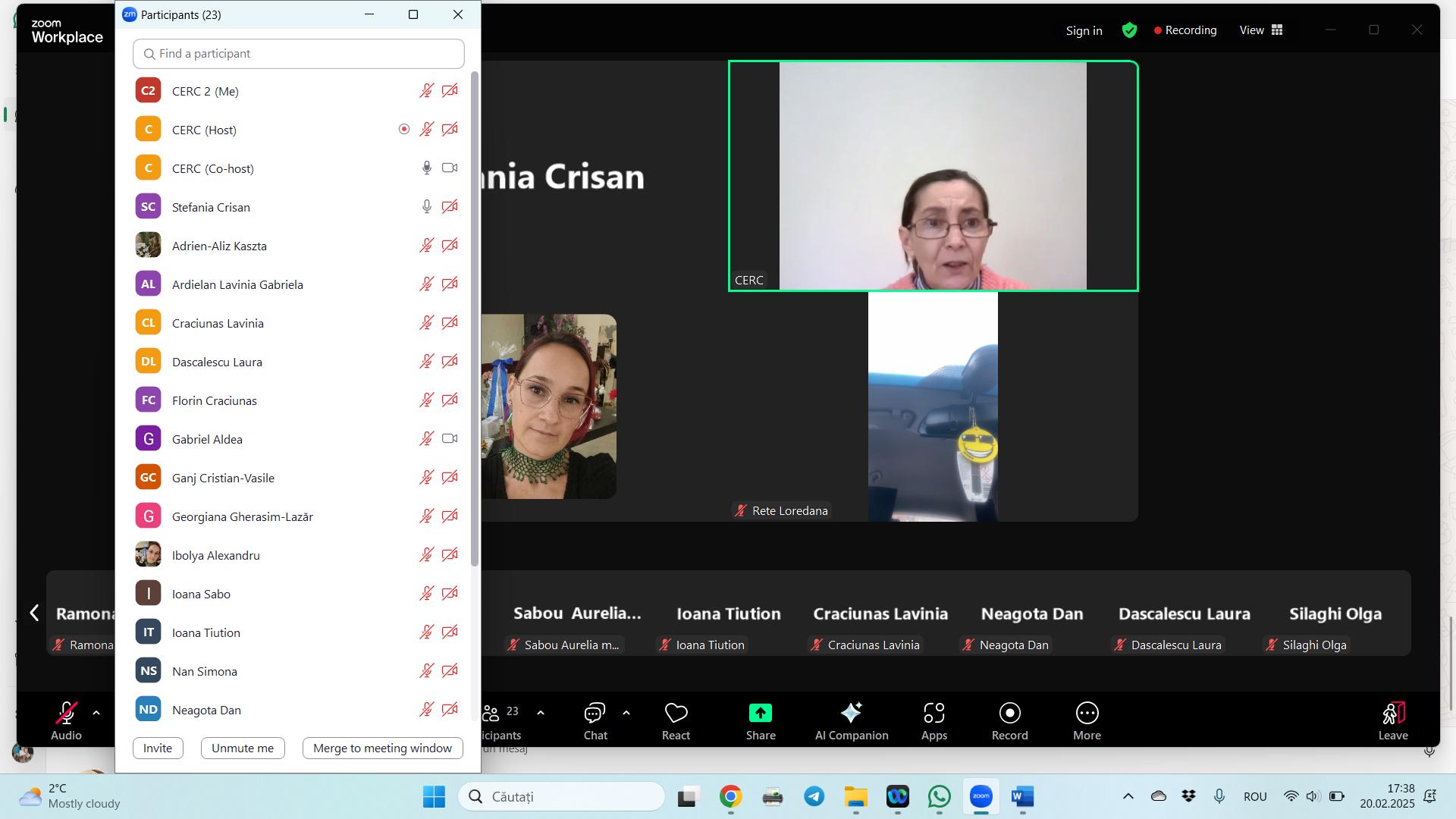Open the Apps icon
This screenshot has height=819, width=1456.
click(x=934, y=714)
